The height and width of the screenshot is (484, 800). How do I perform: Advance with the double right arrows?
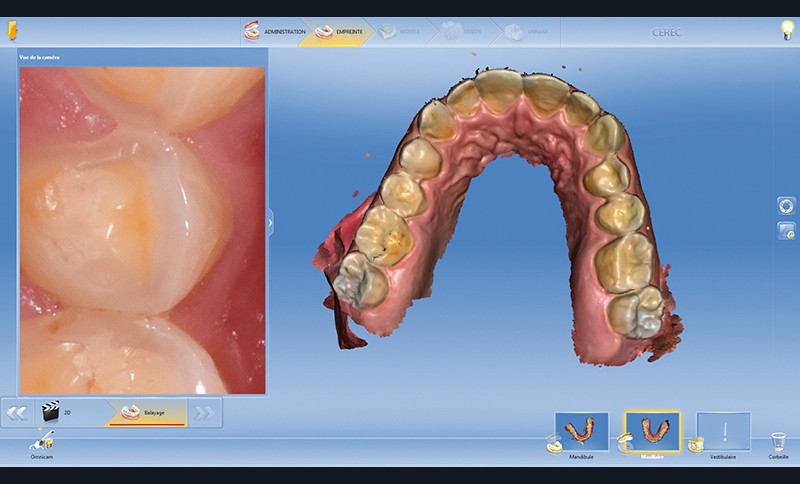coord(203,411)
